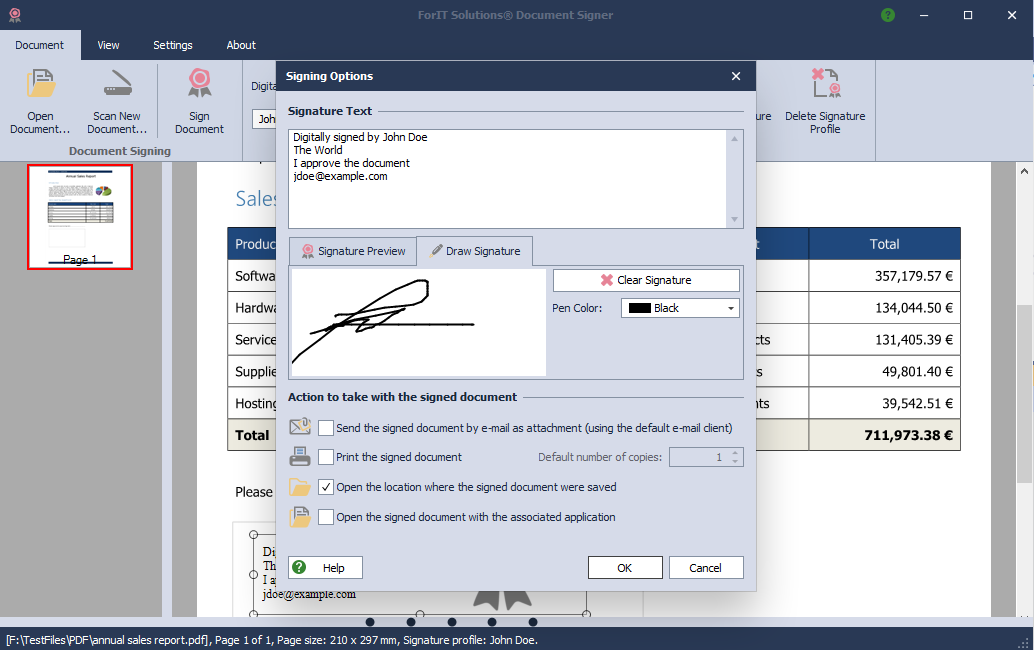Enable sending signed document by e-mail
The image size is (1034, 650).
point(326,428)
